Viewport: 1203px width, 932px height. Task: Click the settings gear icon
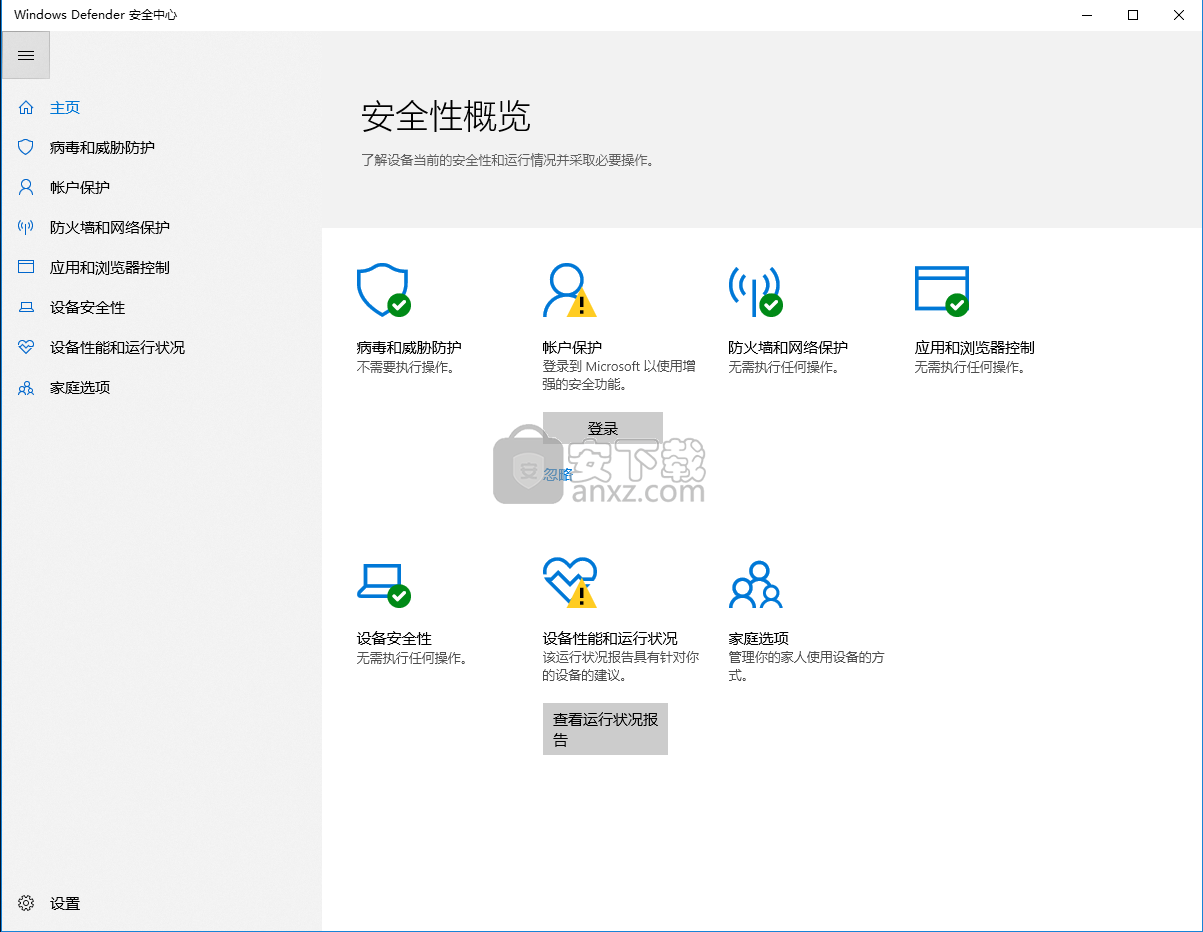click(26, 903)
